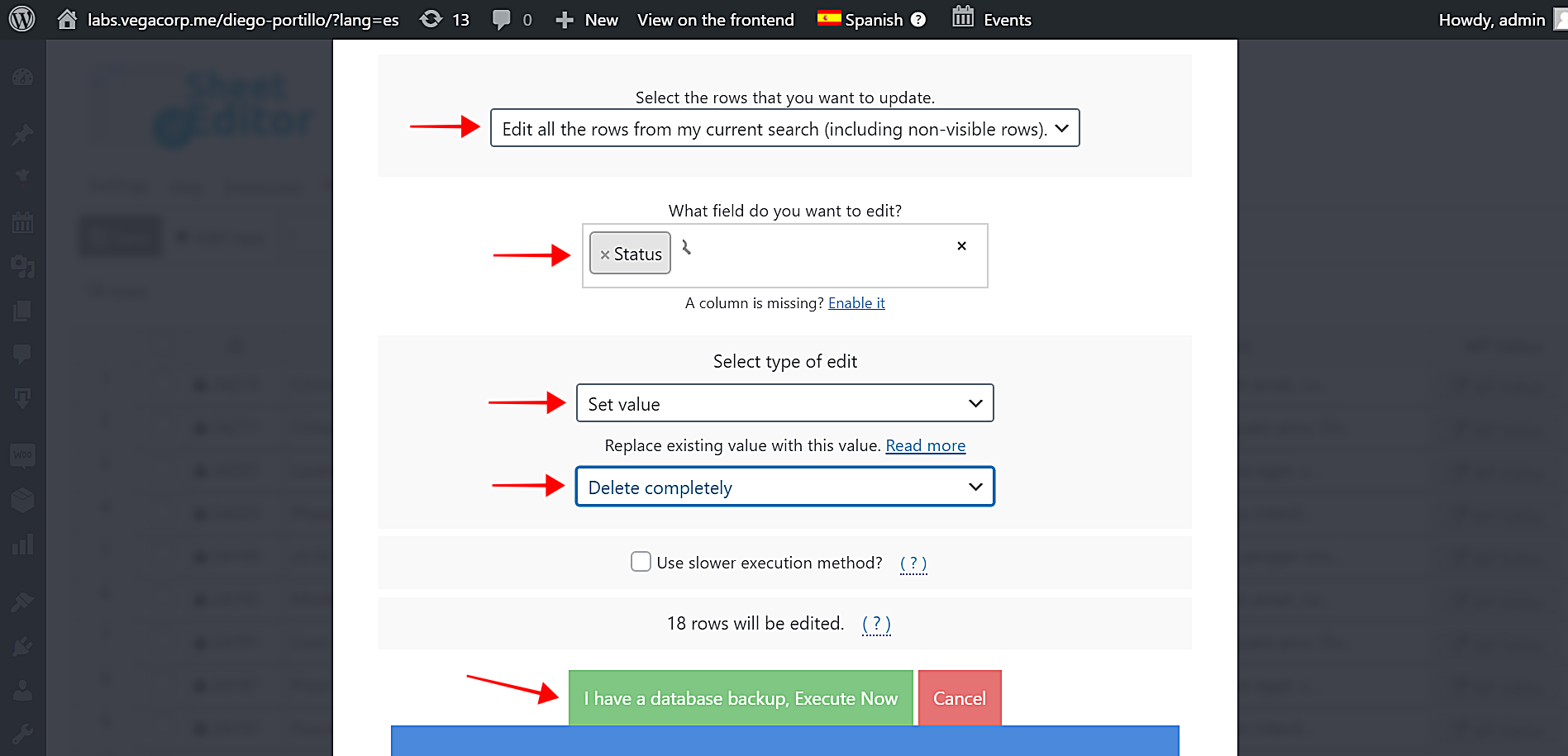Viewport: 1568px width, 756px height.
Task: Remove the Status field tag
Action: click(x=605, y=255)
